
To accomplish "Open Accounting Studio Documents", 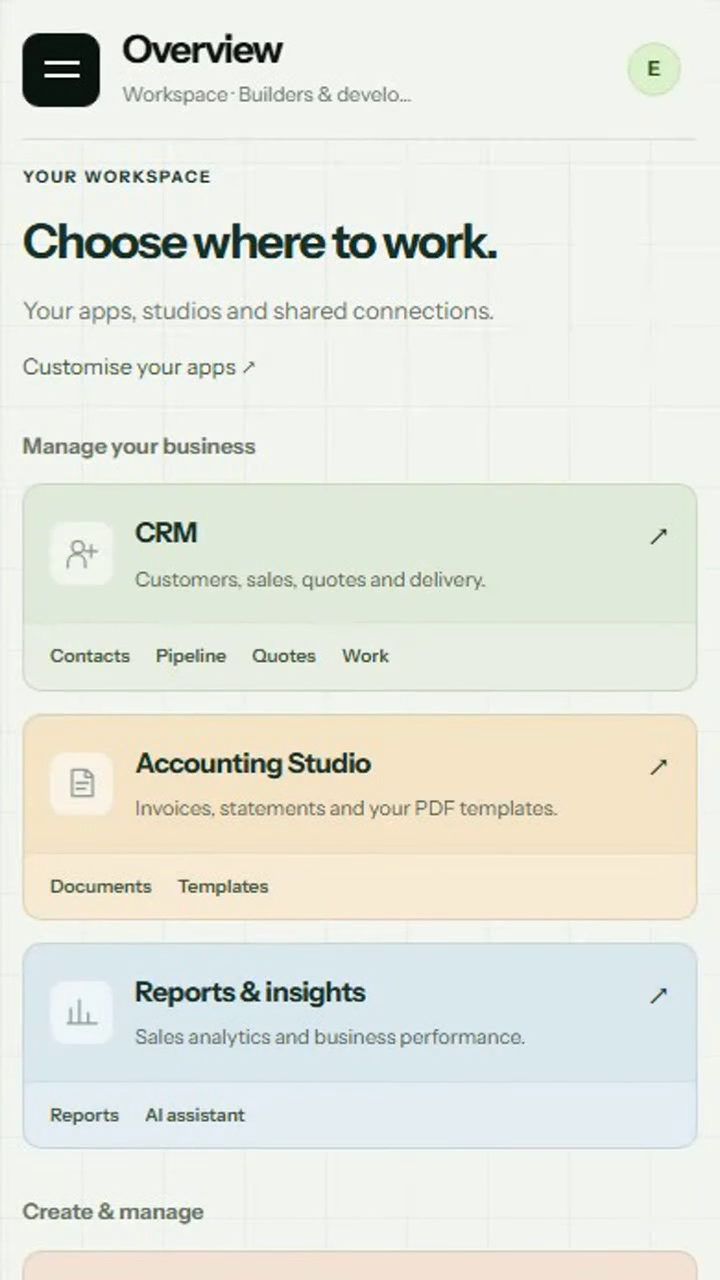I will pos(101,886).
